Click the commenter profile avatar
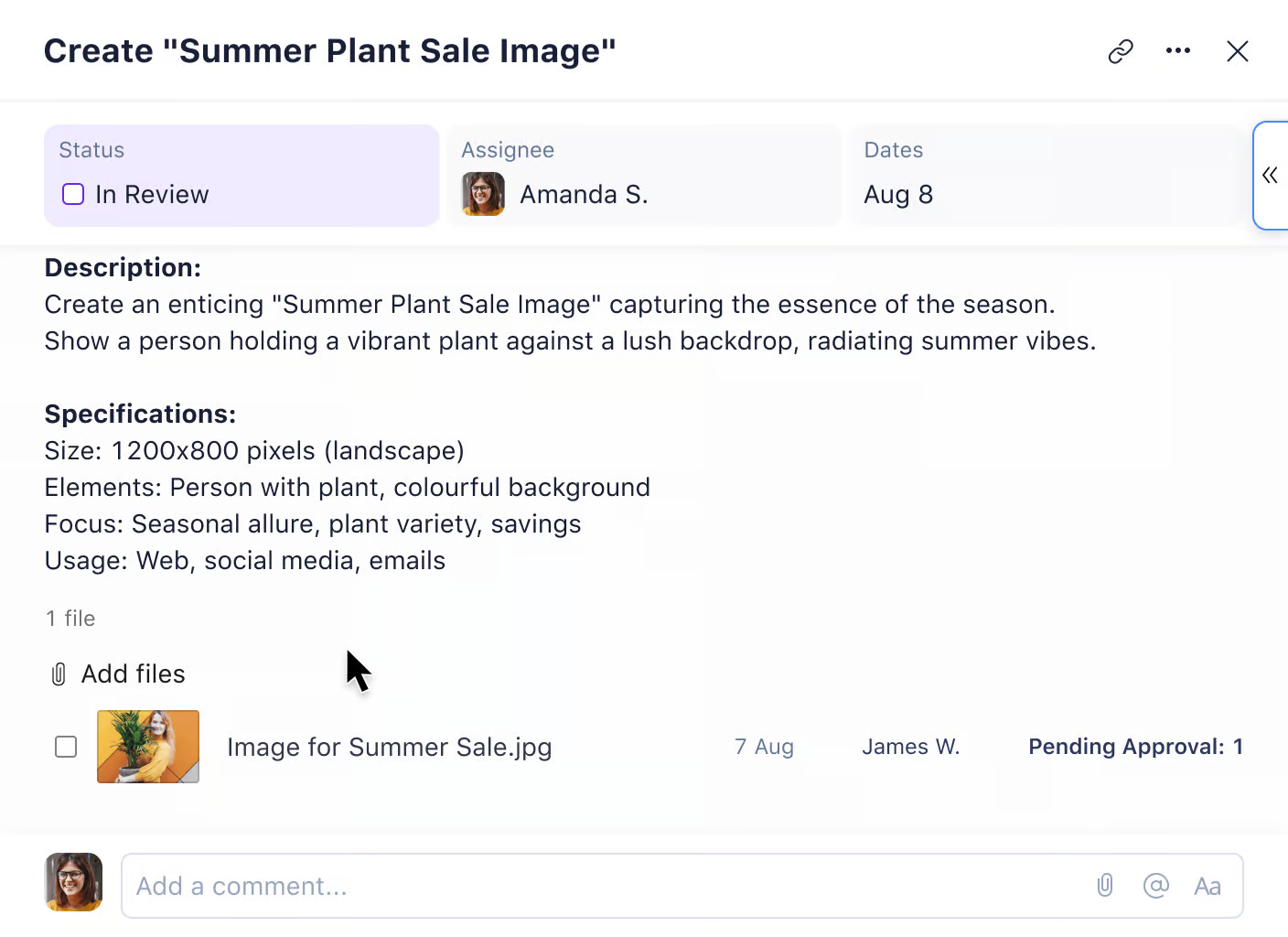The height and width of the screenshot is (937, 1288). tap(74, 882)
